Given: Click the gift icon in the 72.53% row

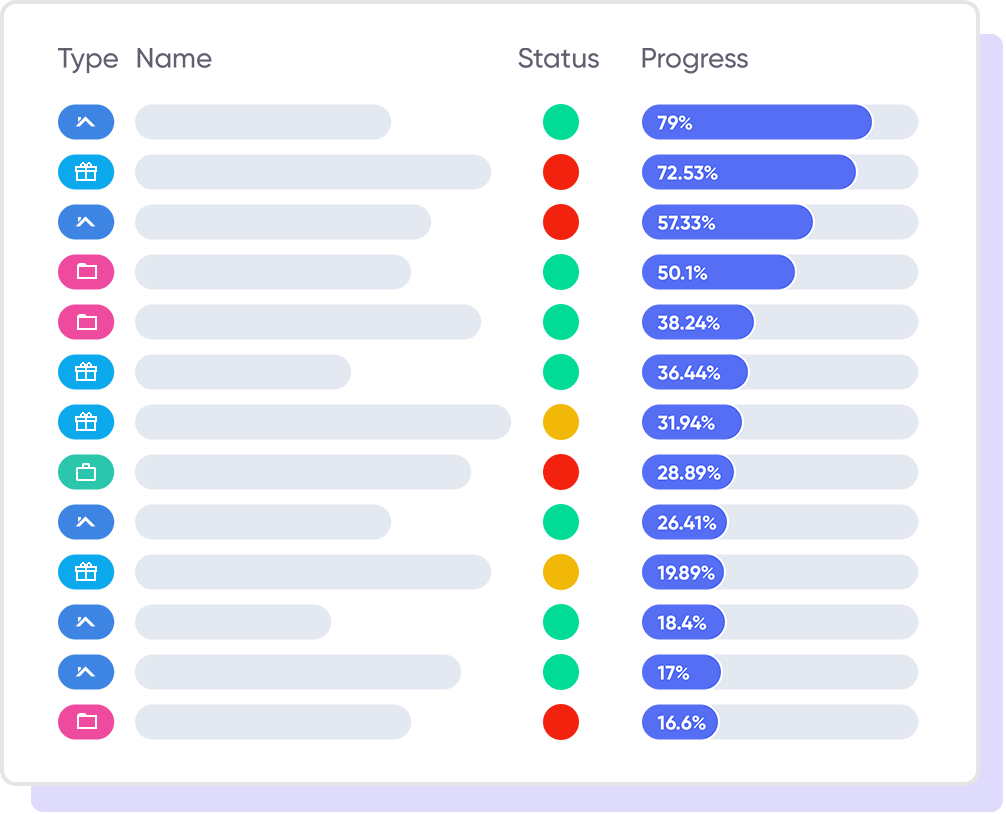Looking at the screenshot, I should coord(86,172).
